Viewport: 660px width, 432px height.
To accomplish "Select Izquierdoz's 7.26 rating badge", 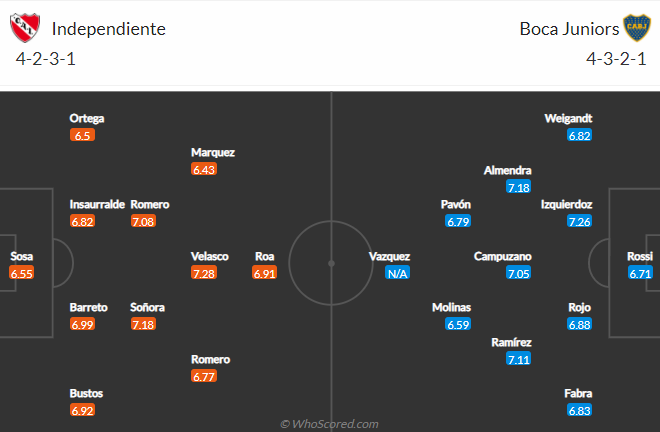I will (x=579, y=221).
